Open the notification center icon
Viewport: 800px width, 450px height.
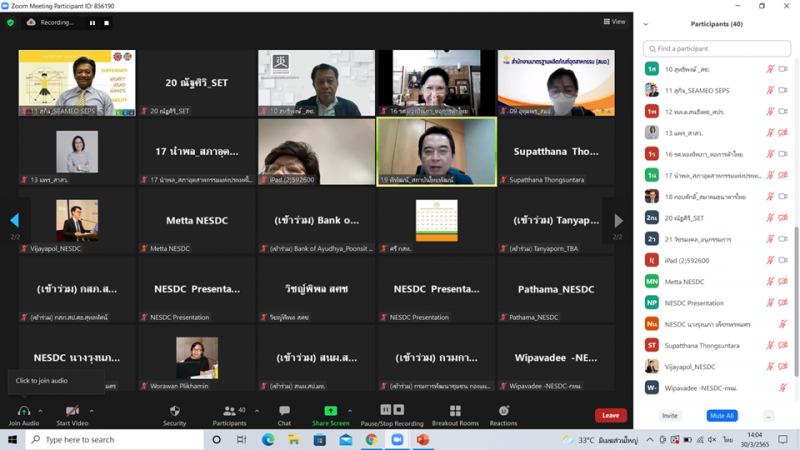coord(783,439)
